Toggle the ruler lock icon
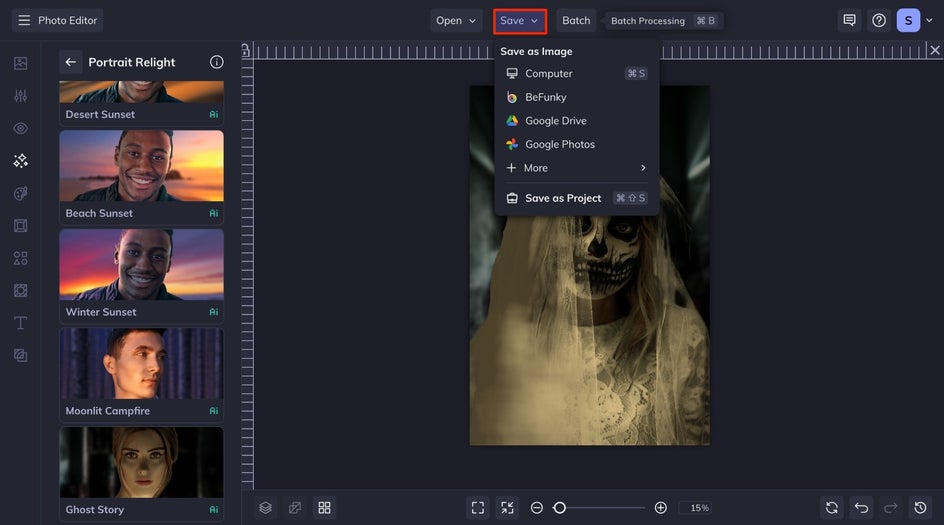 pyautogui.click(x=246, y=50)
